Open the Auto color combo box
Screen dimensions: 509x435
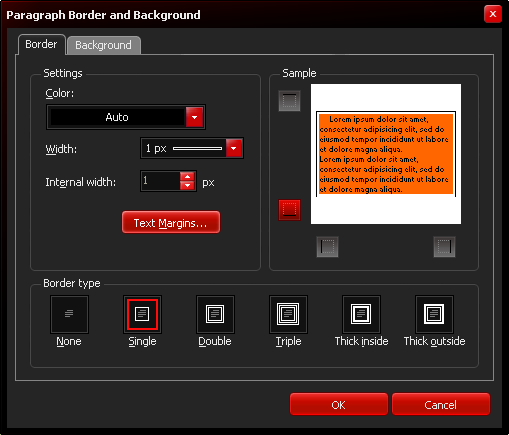126,117
